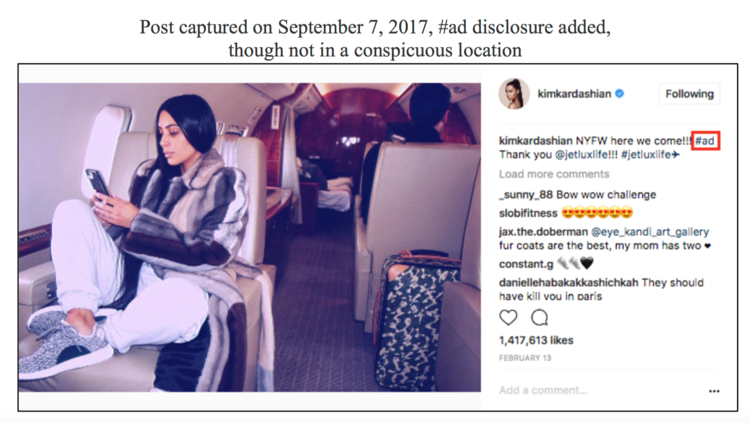Open the constant.g commenter profile

pyautogui.click(x=526, y=264)
